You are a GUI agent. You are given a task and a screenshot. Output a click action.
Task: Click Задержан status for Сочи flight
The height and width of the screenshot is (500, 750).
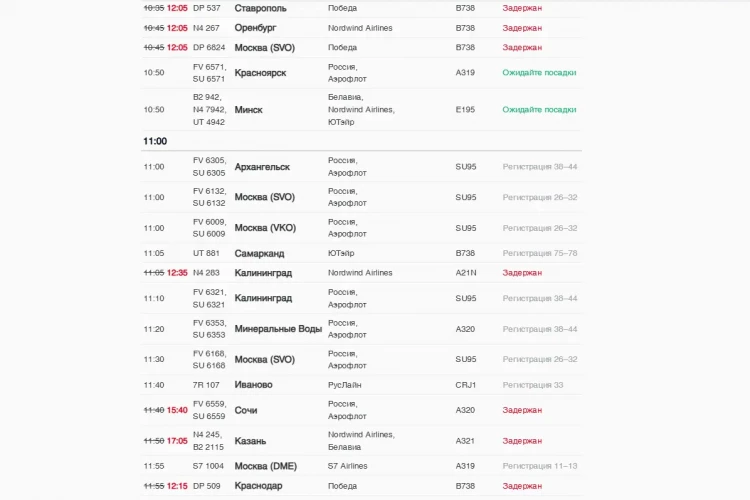pos(522,410)
